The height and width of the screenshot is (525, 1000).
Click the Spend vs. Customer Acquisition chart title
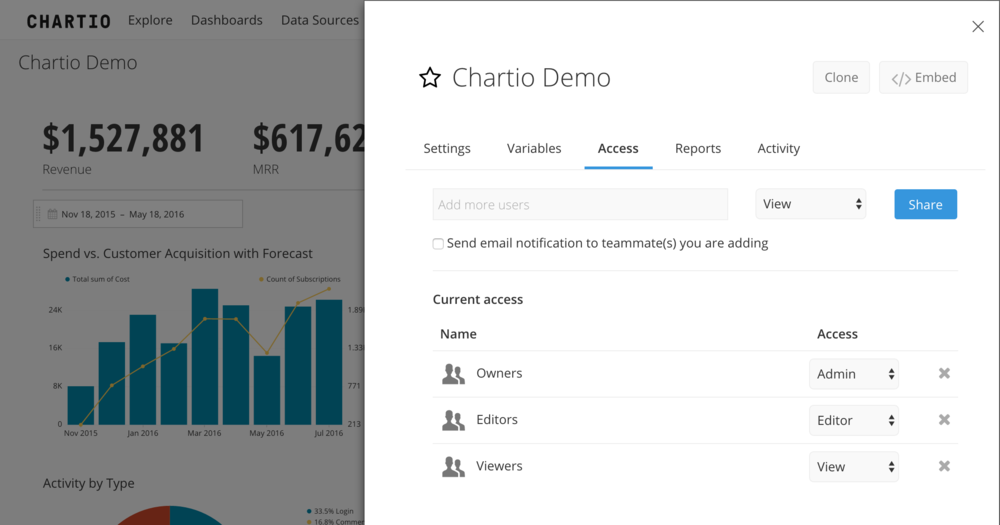tap(178, 253)
